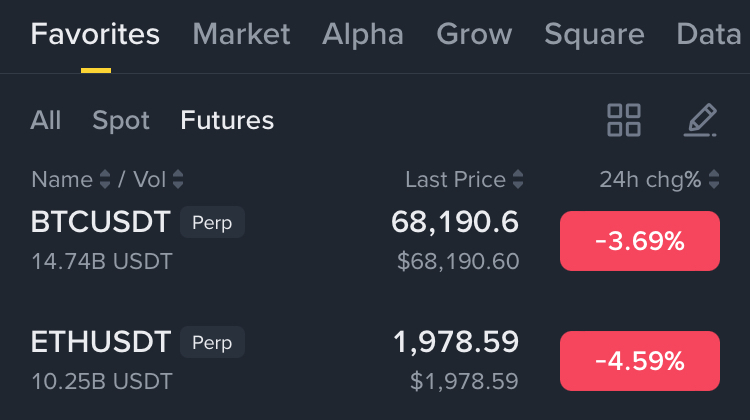
Task: Open the Square tab
Action: pyautogui.click(x=594, y=34)
